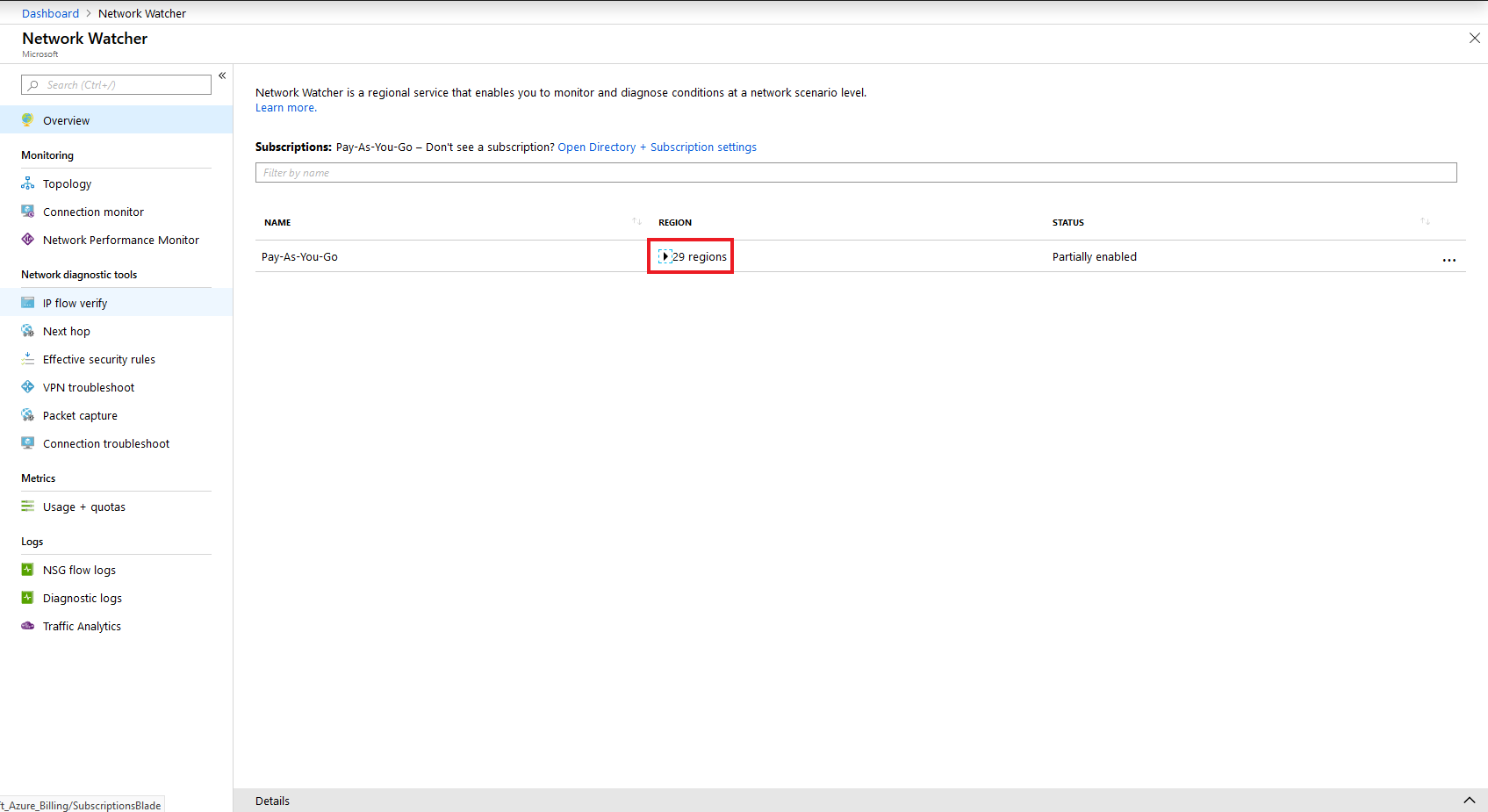Open the ellipsis menu for Pay-As-You-Go

pos(1449,260)
